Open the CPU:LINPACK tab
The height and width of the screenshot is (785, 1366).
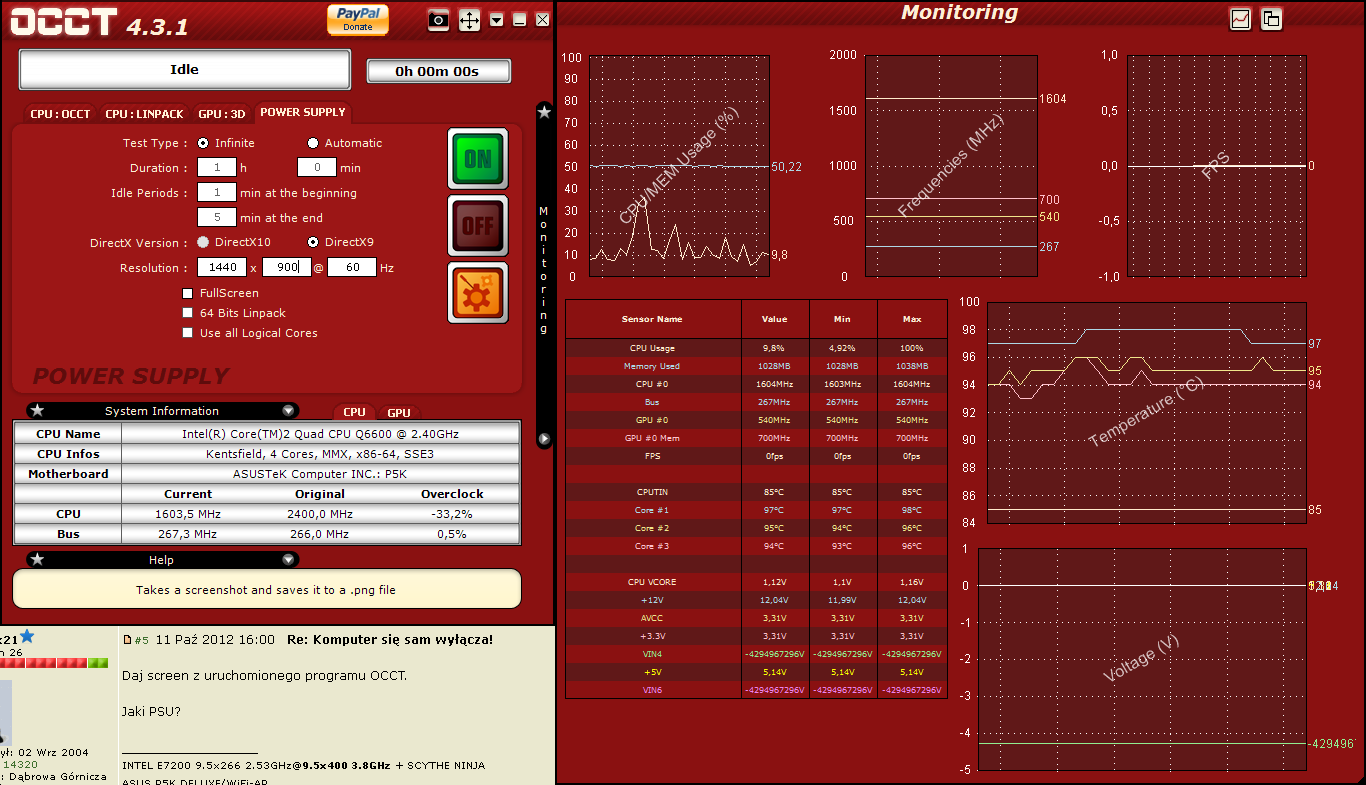[145, 114]
